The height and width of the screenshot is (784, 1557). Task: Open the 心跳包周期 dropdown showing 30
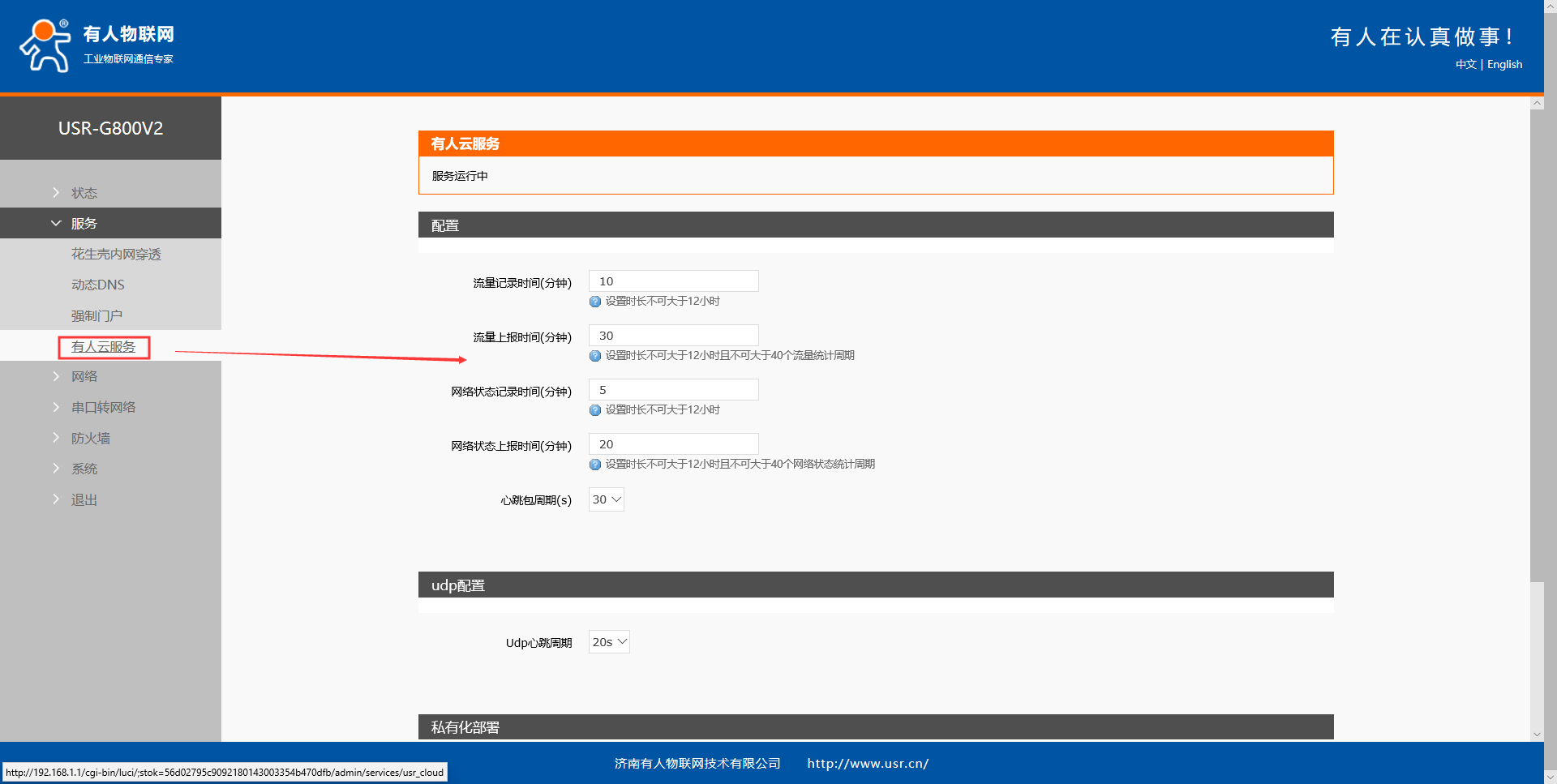pos(607,499)
